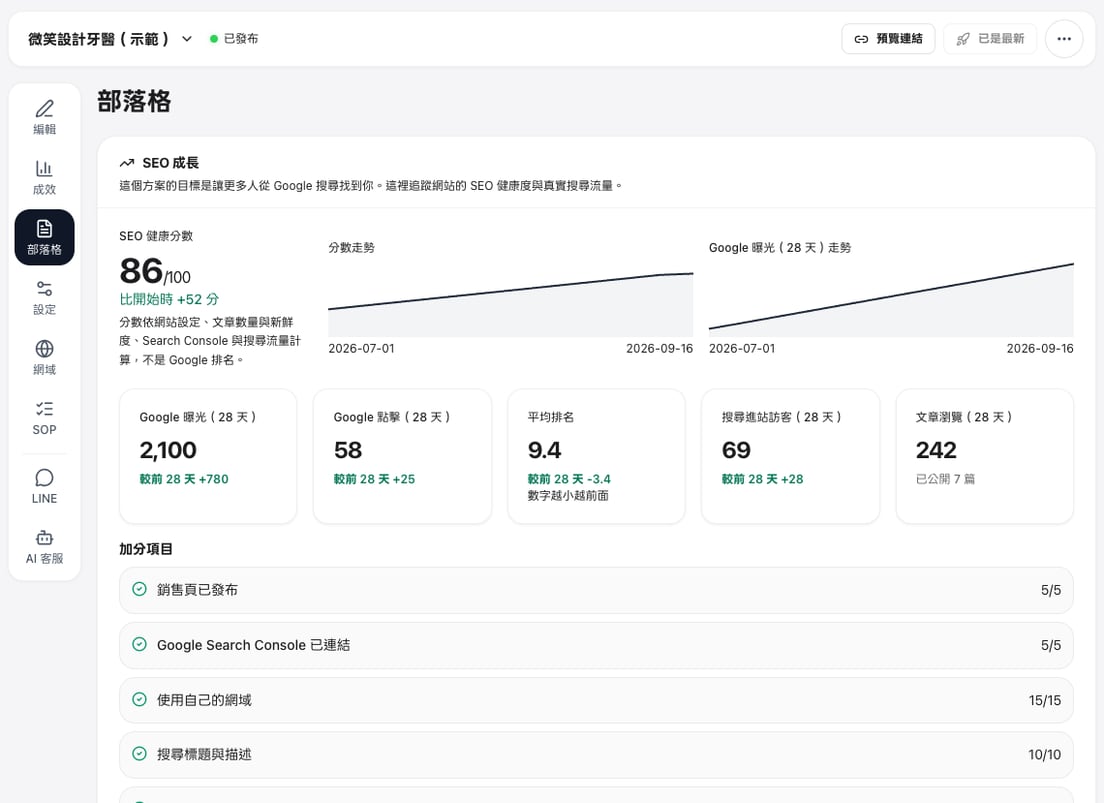Image resolution: width=1104 pixels, height=803 pixels.
Task: Click the 較前 28 天 +25 text
Action: (x=374, y=479)
